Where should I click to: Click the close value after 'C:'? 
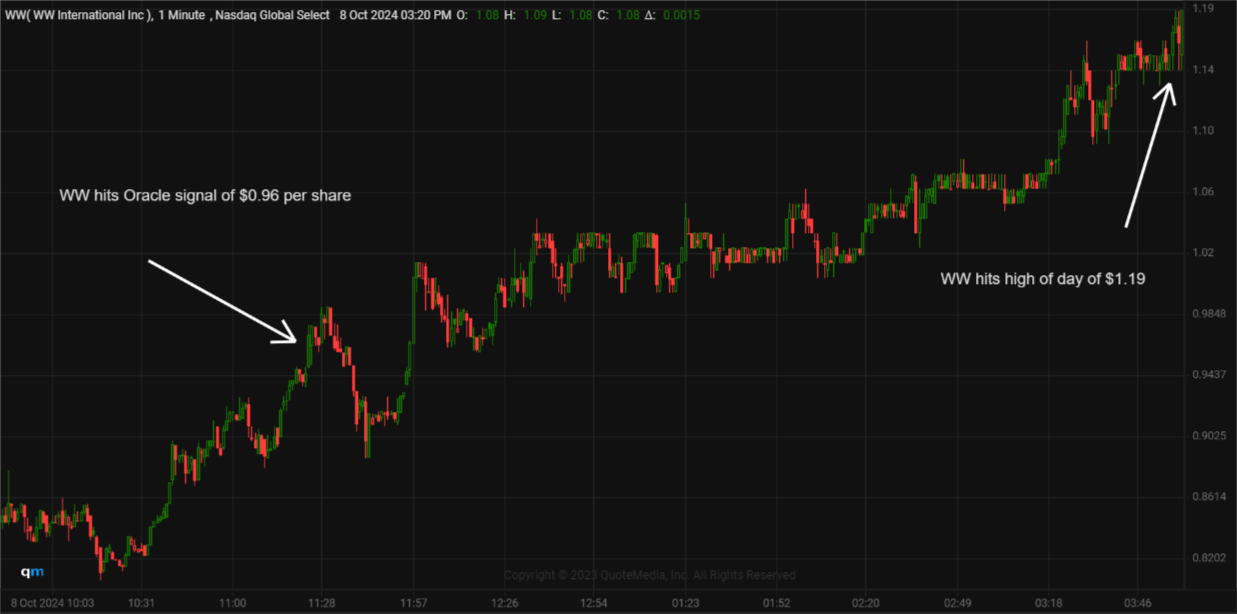627,16
